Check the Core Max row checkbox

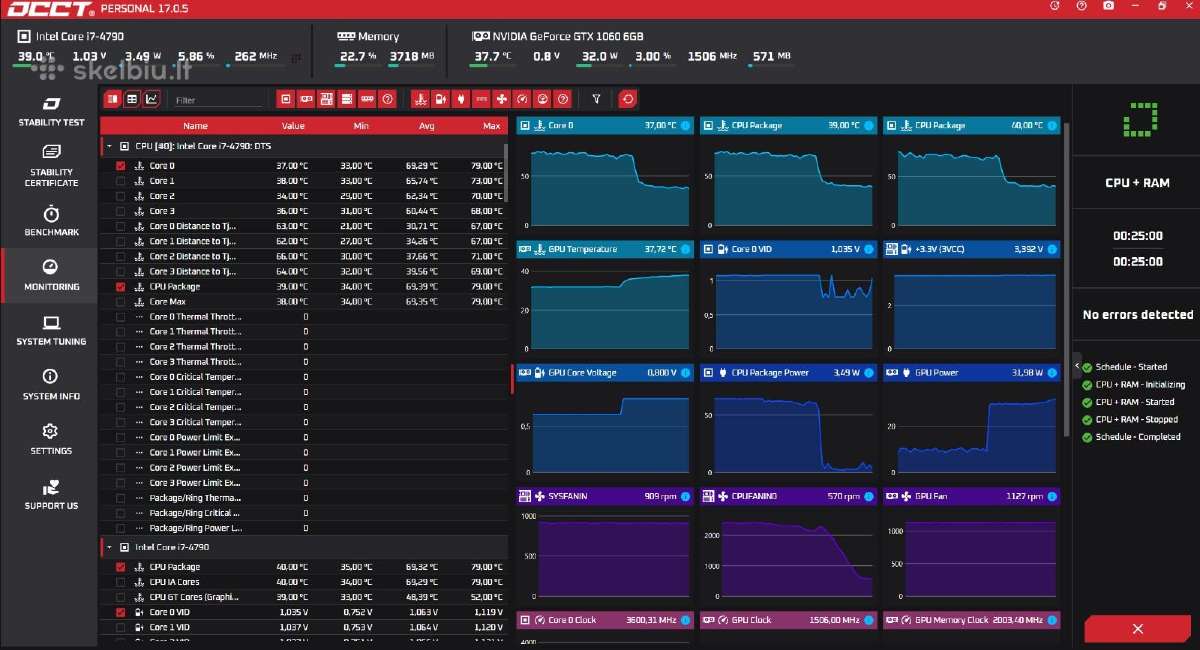[x=121, y=301]
